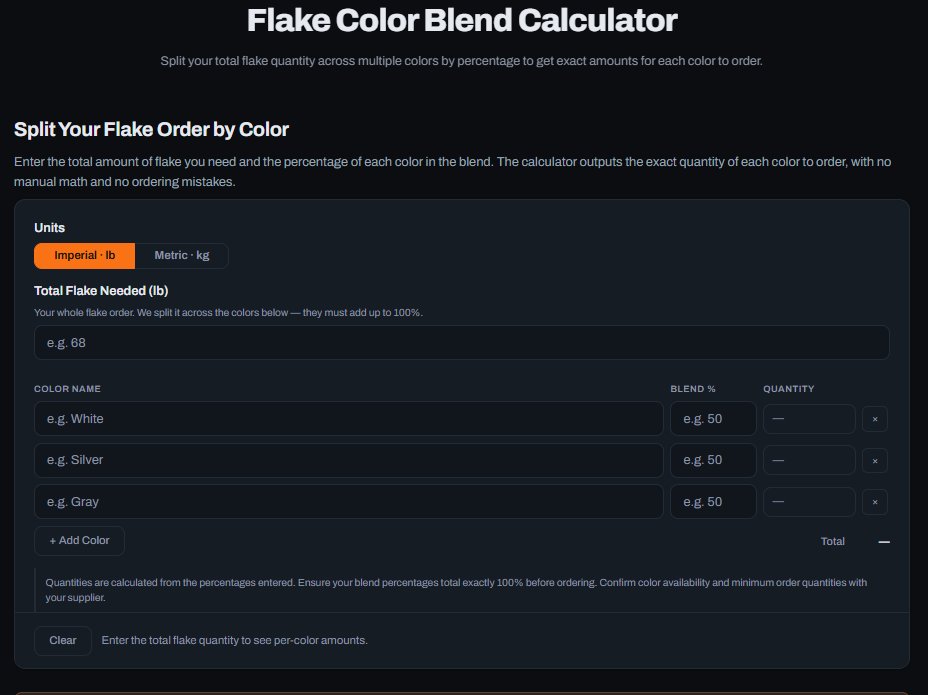Image resolution: width=928 pixels, height=695 pixels.
Task: Remove the Silver color row
Action: [875, 461]
